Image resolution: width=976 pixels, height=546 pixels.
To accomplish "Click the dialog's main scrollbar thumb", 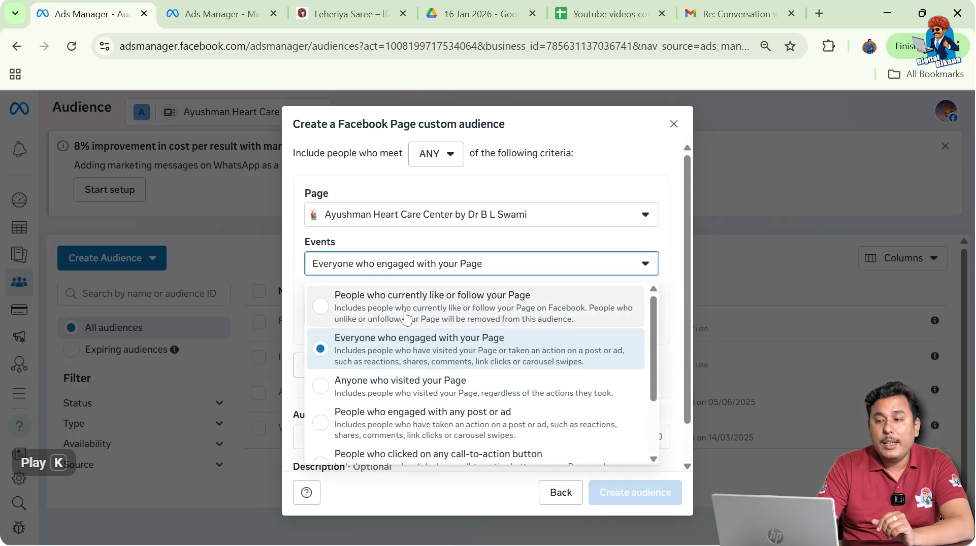I will click(x=687, y=289).
